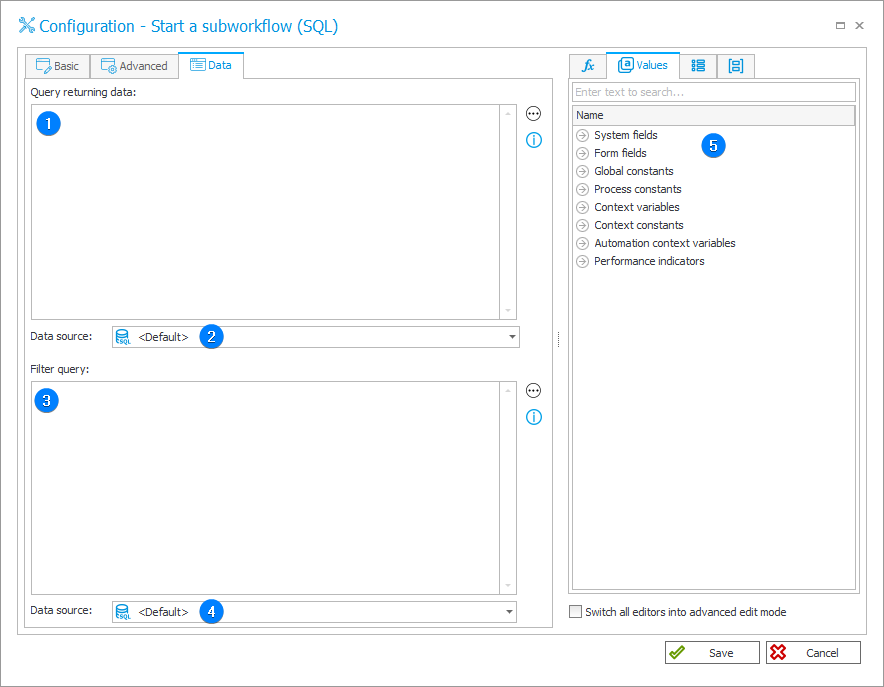Open ellipsis editor for Filter query
Viewport: 884px width, 687px height.
(x=533, y=391)
